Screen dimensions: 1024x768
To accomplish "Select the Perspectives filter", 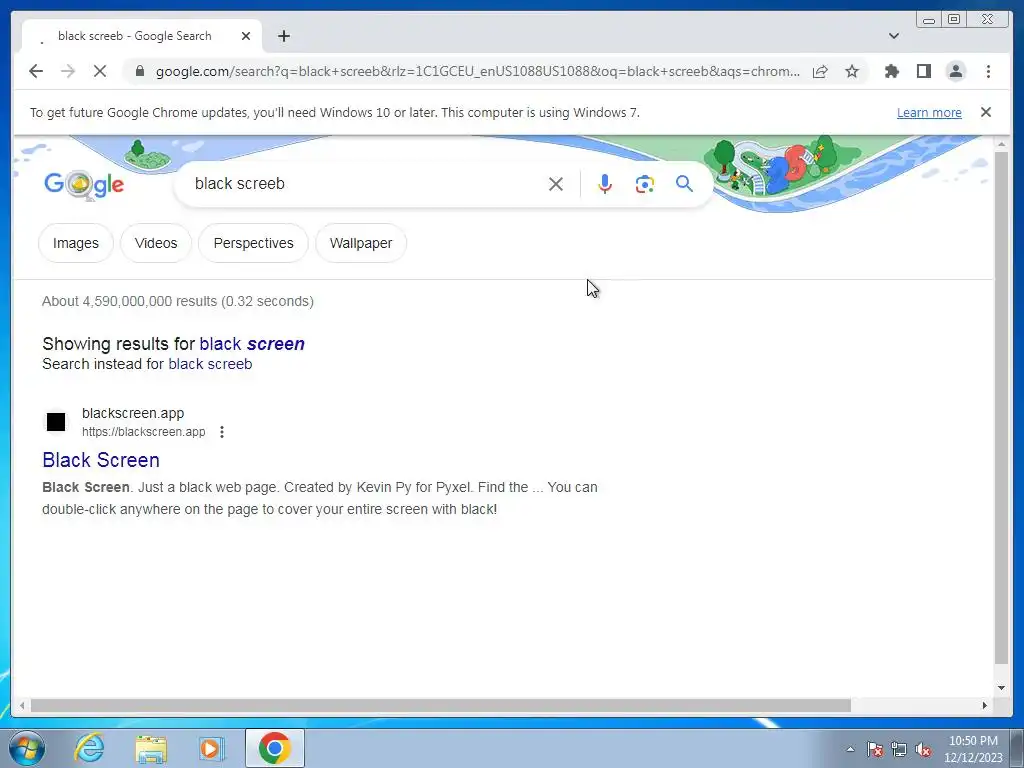I will tap(253, 243).
